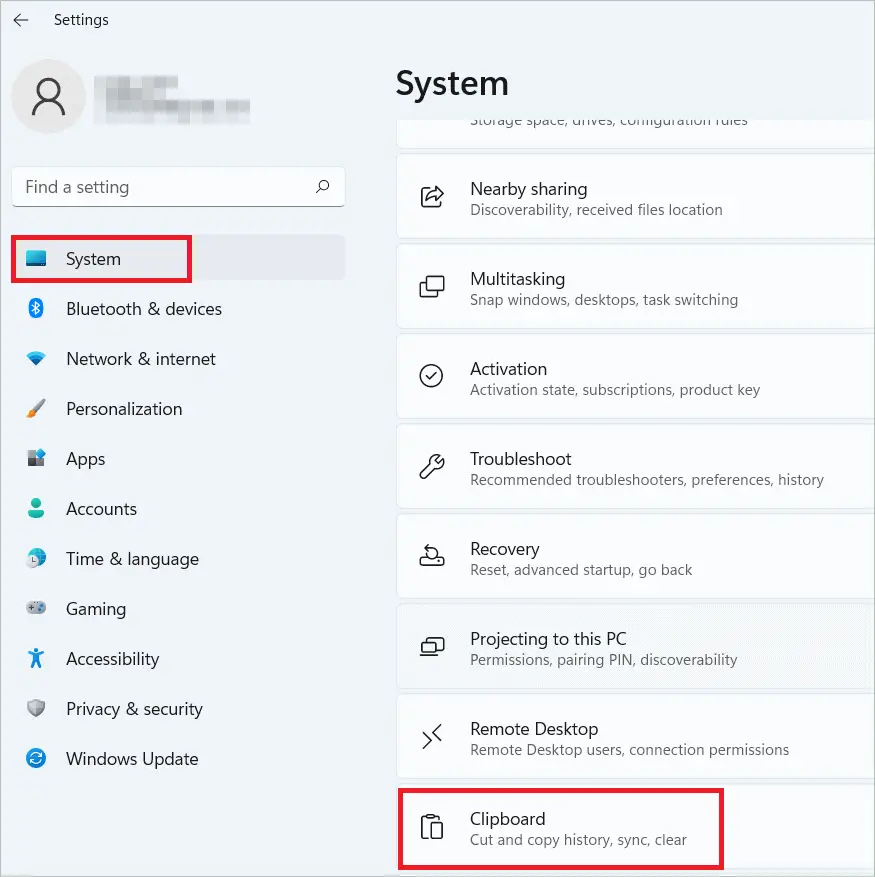This screenshot has width=875, height=877.
Task: Click the Troubleshoot wrench icon
Action: pos(431,467)
